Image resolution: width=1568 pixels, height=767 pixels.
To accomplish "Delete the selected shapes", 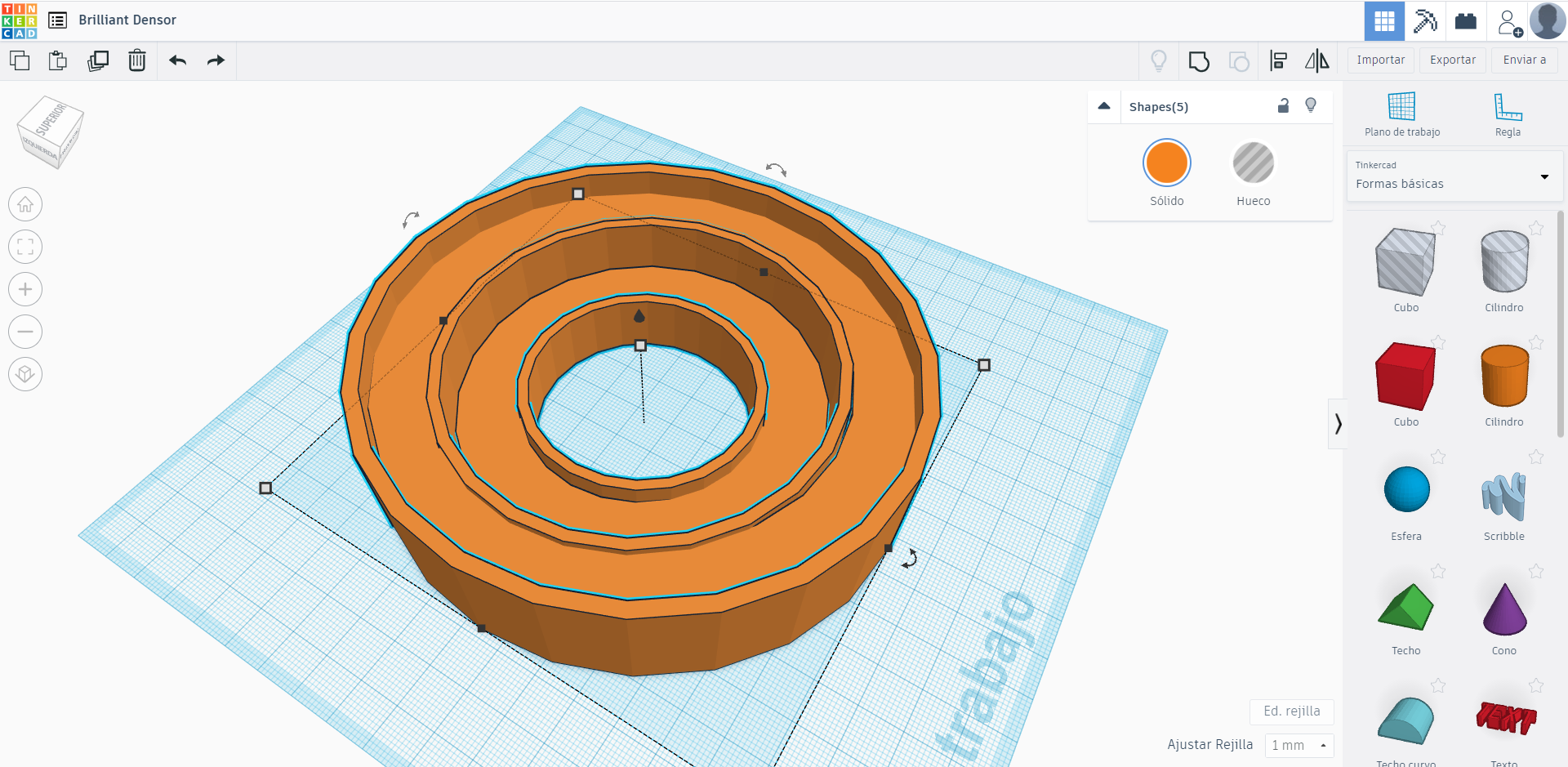I will click(x=137, y=60).
